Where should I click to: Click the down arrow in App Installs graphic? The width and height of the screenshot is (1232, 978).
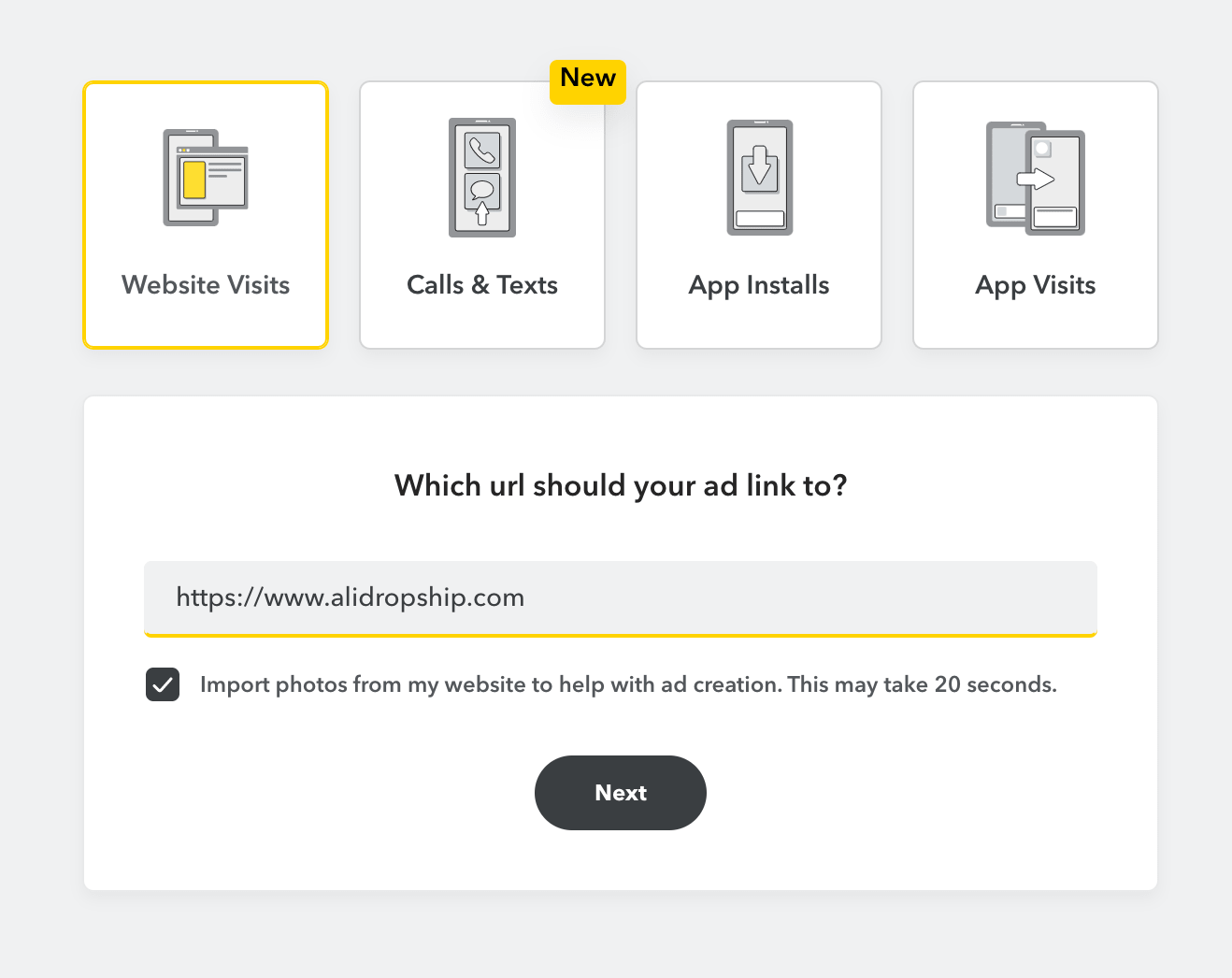759,165
